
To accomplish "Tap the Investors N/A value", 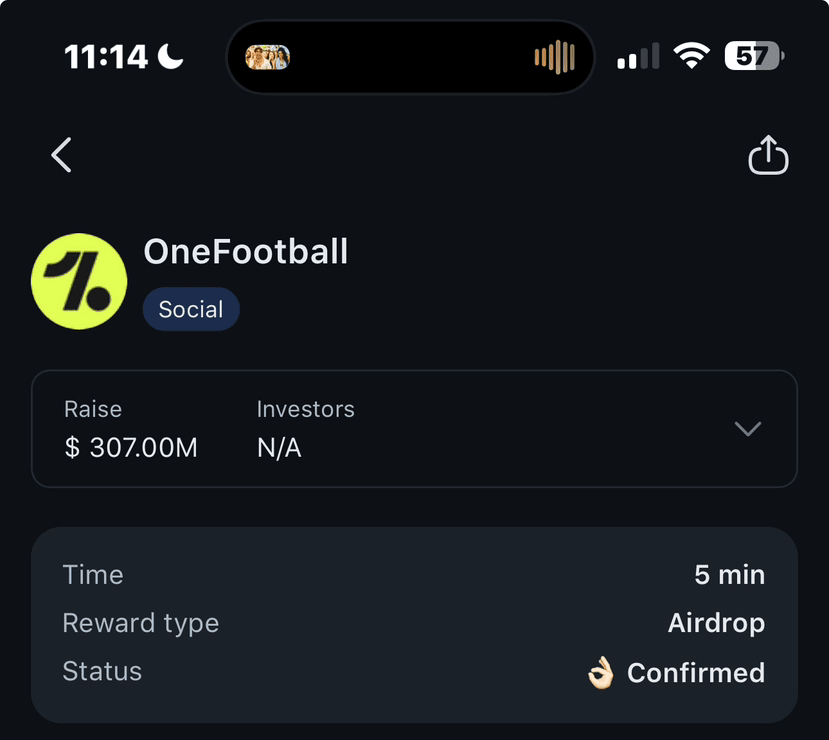I will [x=279, y=447].
